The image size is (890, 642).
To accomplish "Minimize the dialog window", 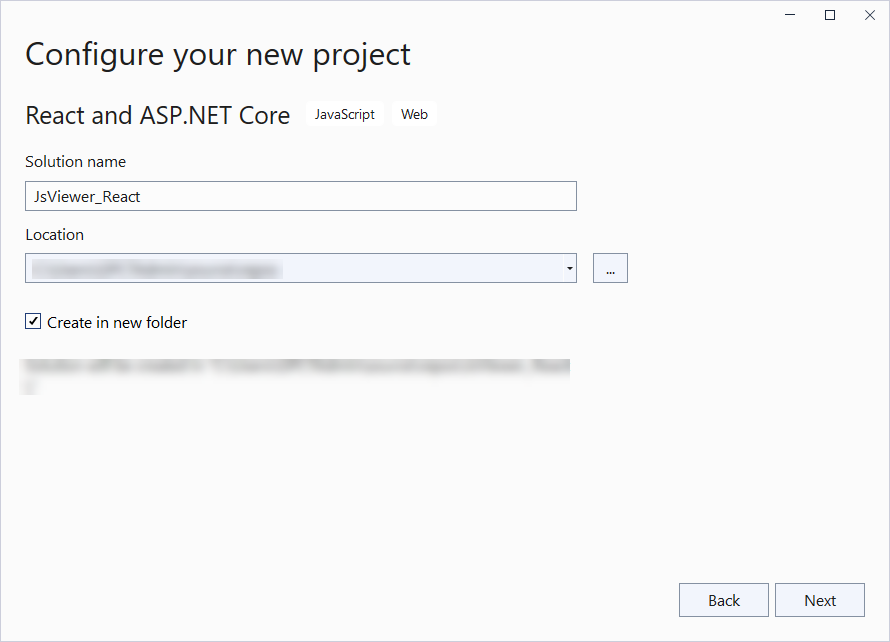I will (x=790, y=15).
